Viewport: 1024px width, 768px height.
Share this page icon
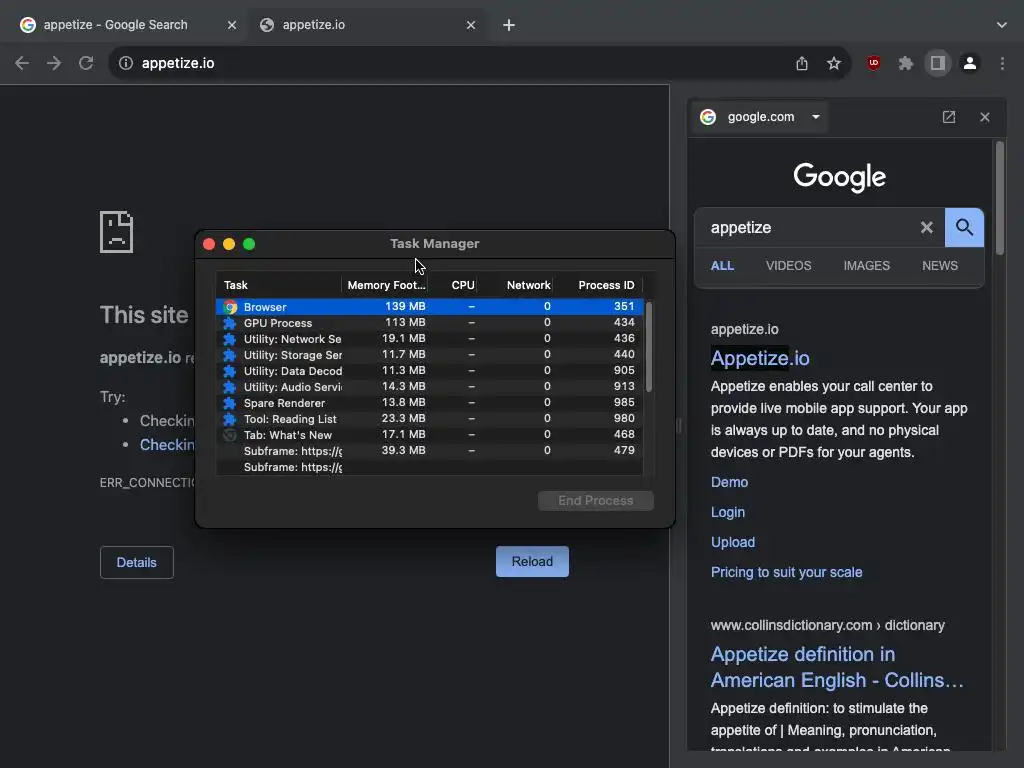point(801,63)
